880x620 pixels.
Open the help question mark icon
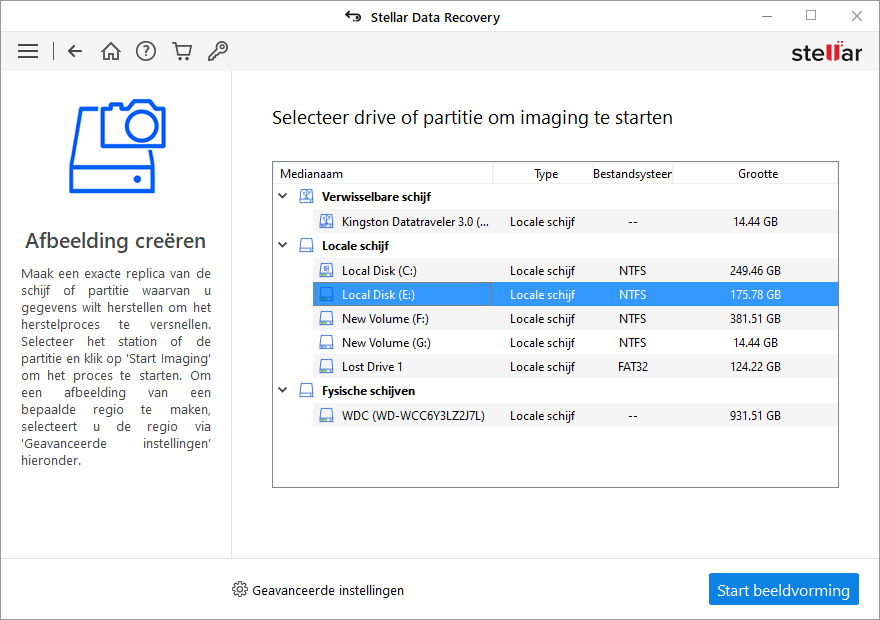click(x=146, y=51)
